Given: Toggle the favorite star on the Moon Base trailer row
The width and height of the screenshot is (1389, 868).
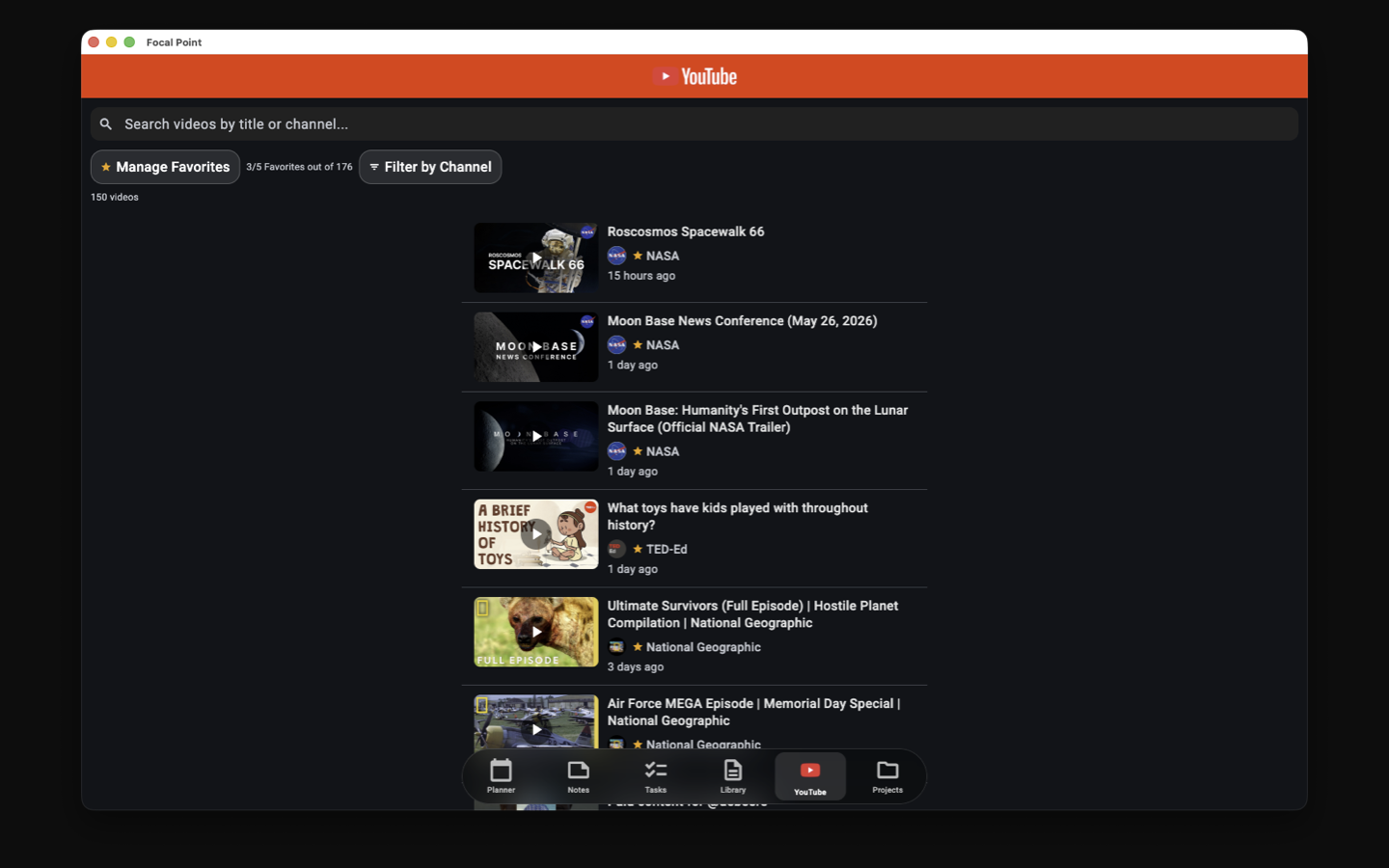Looking at the screenshot, I should coord(638,451).
